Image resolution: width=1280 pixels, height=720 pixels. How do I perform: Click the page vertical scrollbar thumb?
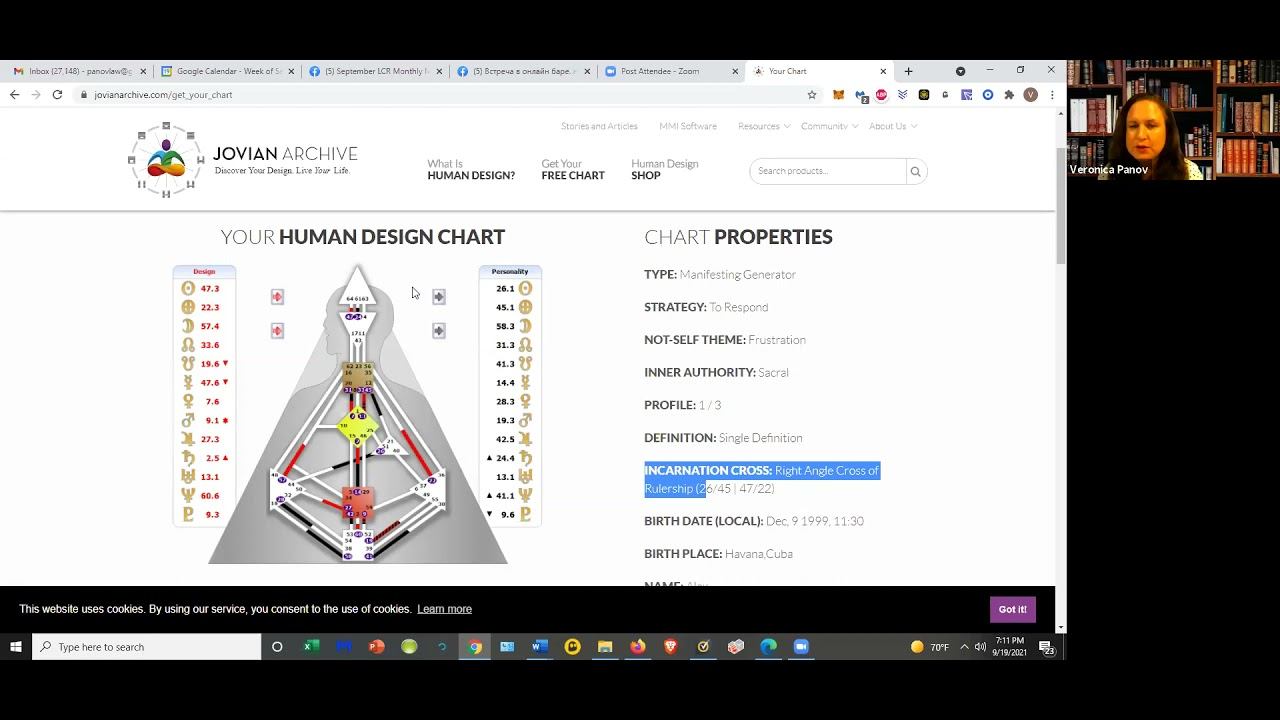[1060, 207]
